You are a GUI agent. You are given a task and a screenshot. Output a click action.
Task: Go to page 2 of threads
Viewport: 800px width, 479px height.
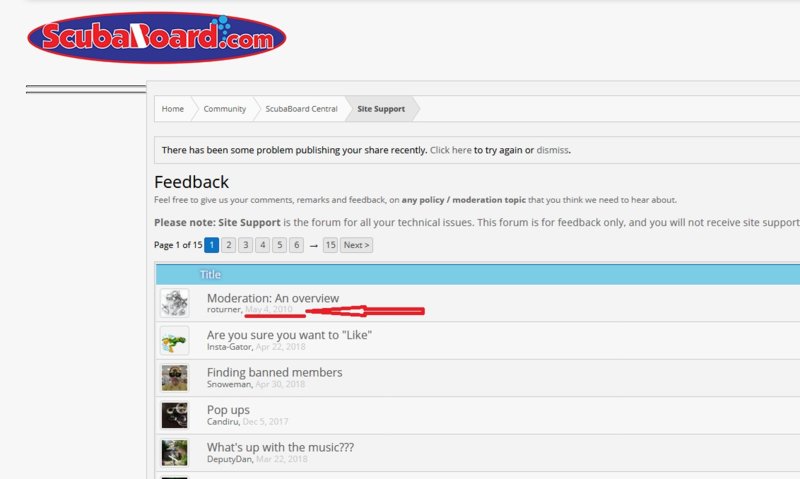(229, 245)
